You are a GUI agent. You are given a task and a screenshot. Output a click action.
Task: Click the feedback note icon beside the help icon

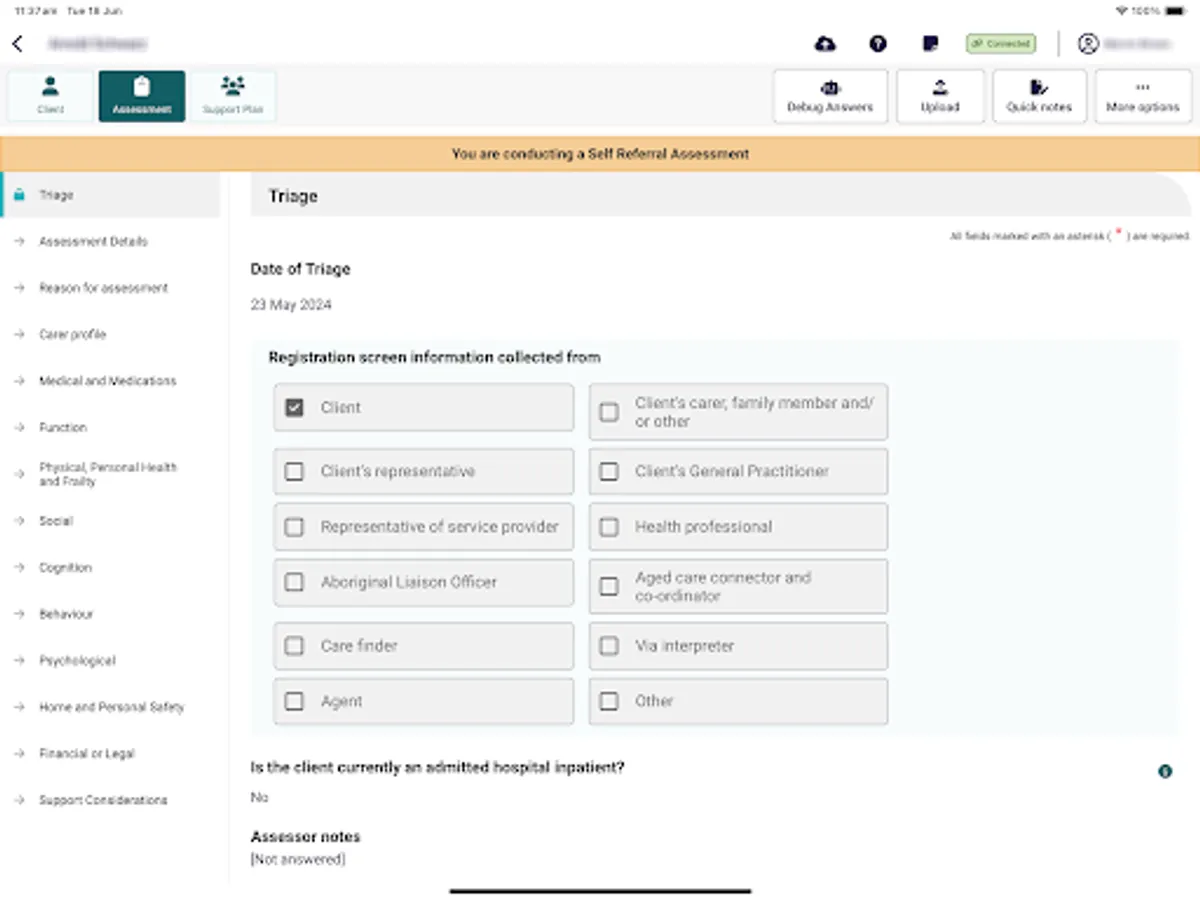(929, 44)
